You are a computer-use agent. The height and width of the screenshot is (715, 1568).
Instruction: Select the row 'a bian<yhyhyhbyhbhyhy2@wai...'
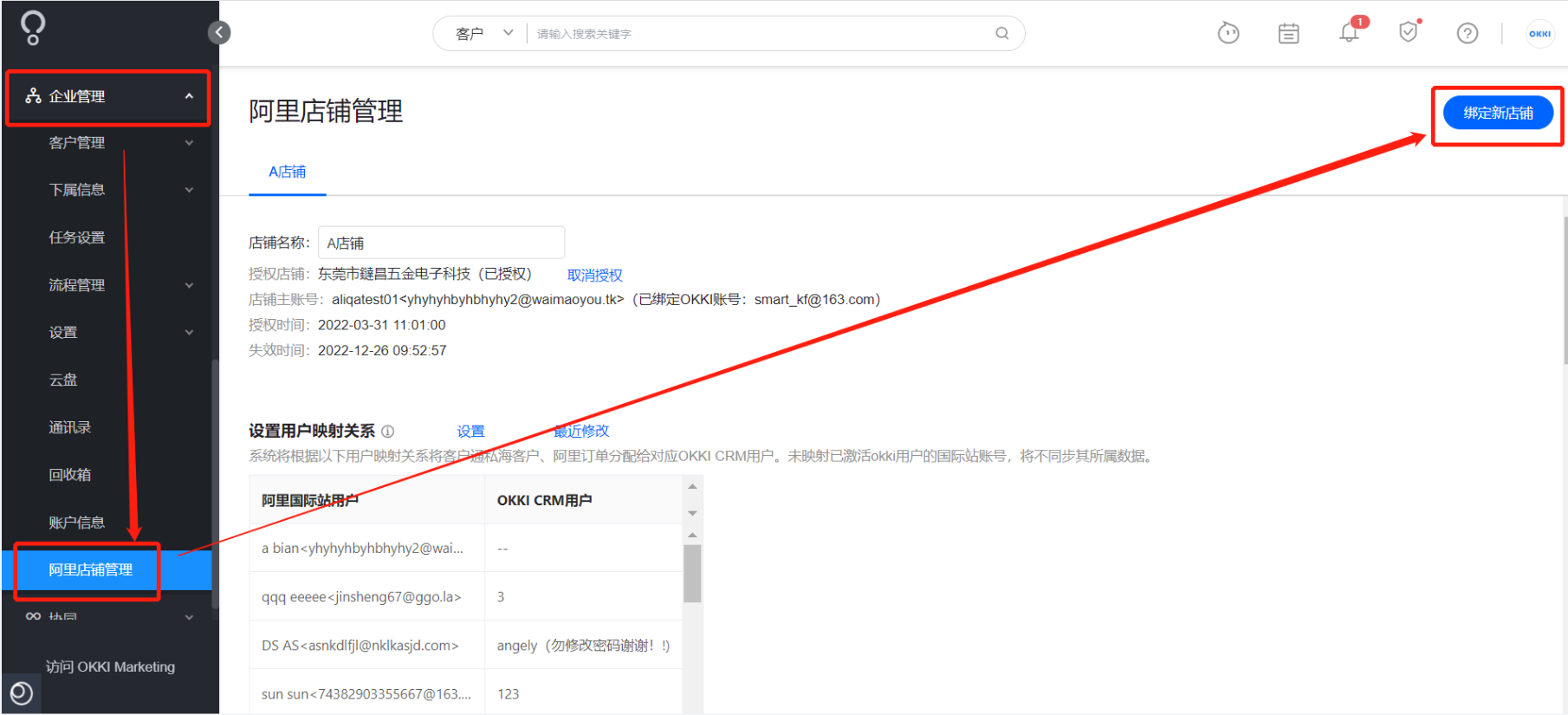click(466, 548)
